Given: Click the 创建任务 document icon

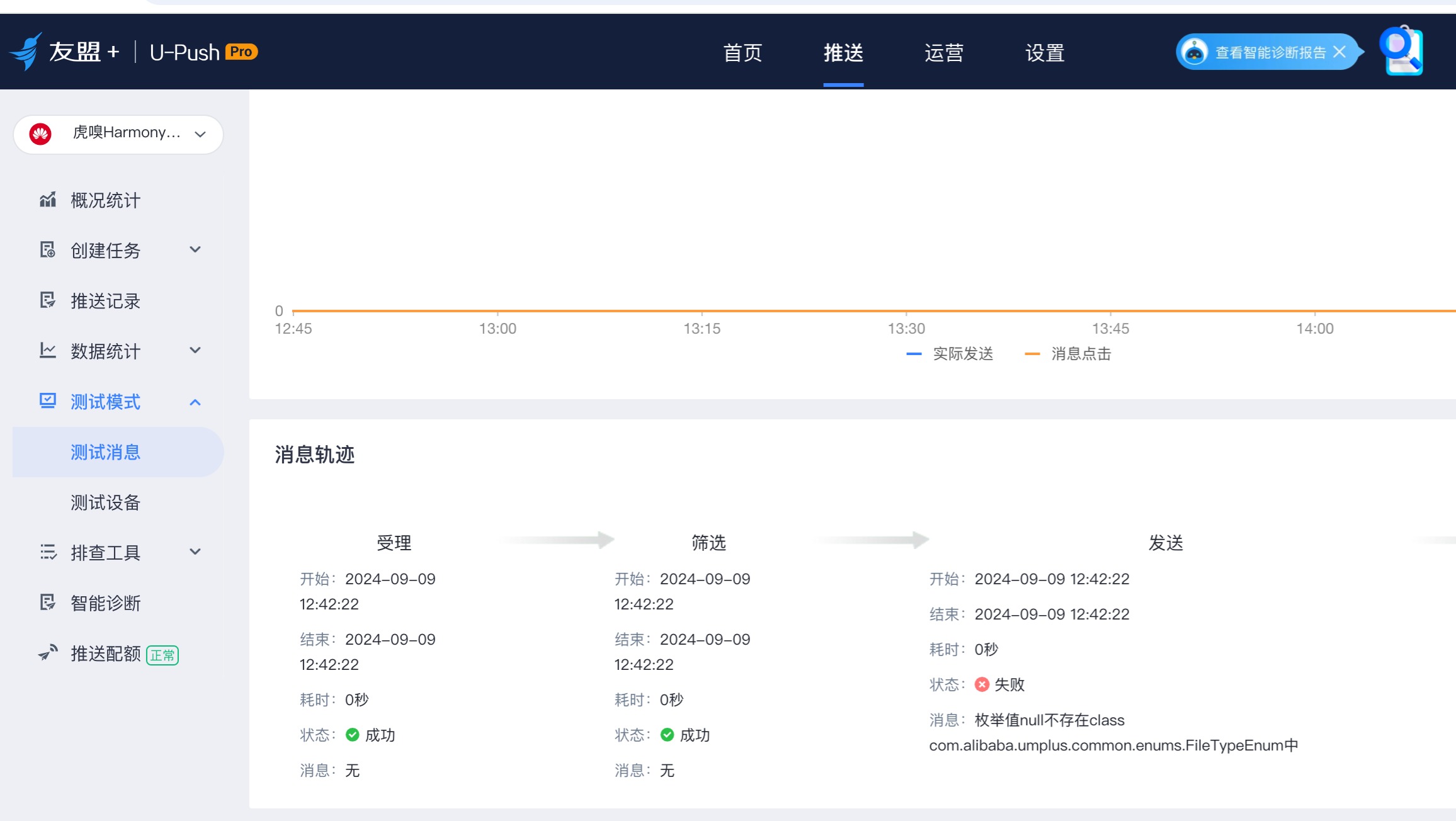Looking at the screenshot, I should 48,250.
